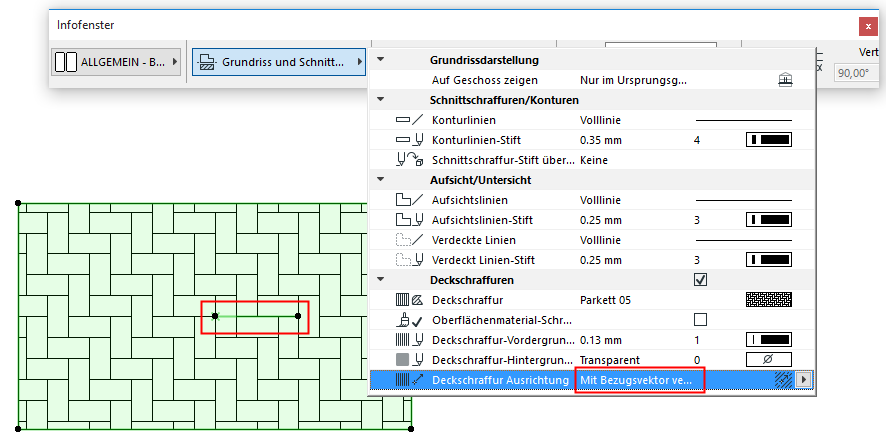The width and height of the screenshot is (886, 439).
Task: Click the Aufsichtslinien line icon
Action: point(409,200)
